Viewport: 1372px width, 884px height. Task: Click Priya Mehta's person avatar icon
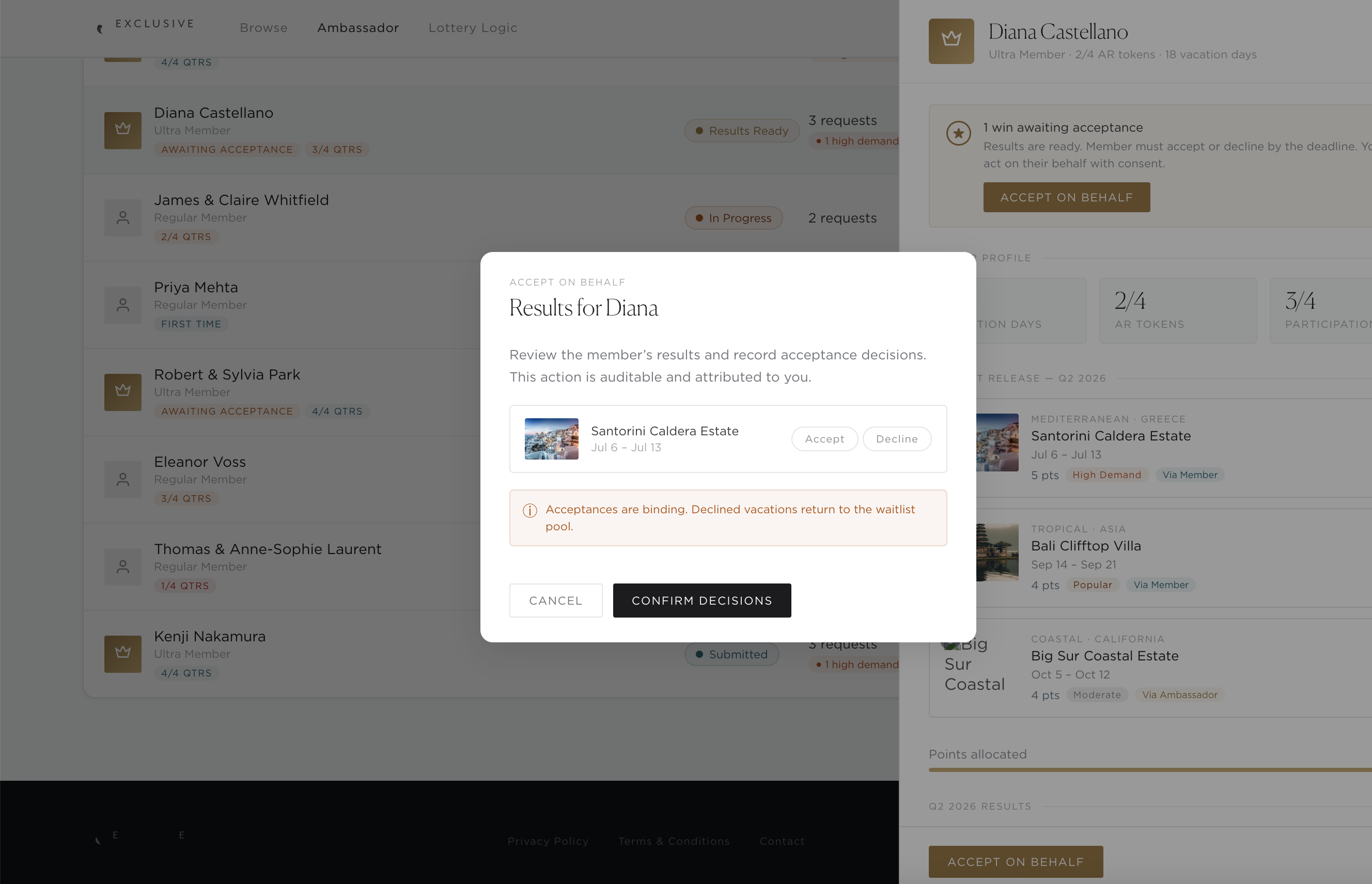click(x=123, y=305)
